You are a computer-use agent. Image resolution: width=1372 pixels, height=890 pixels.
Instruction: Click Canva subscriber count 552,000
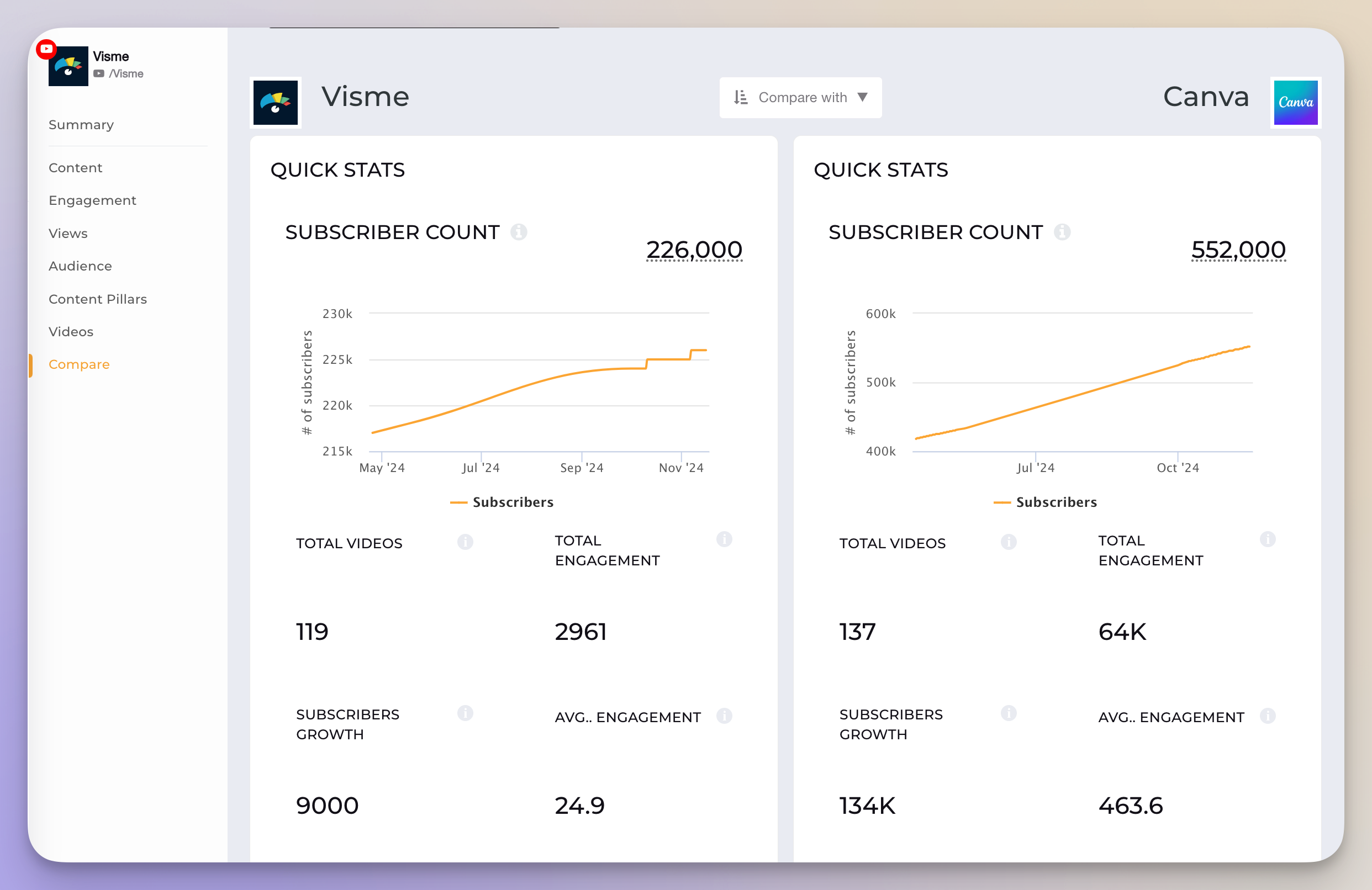[x=1238, y=250]
